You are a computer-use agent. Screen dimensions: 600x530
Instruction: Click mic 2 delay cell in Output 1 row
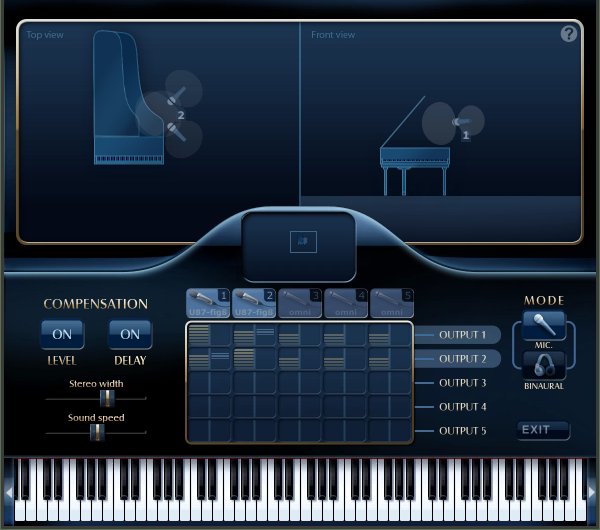pyautogui.click(x=266, y=335)
